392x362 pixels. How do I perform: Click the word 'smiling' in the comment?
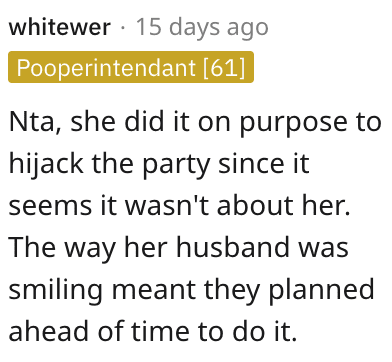tap(55, 291)
